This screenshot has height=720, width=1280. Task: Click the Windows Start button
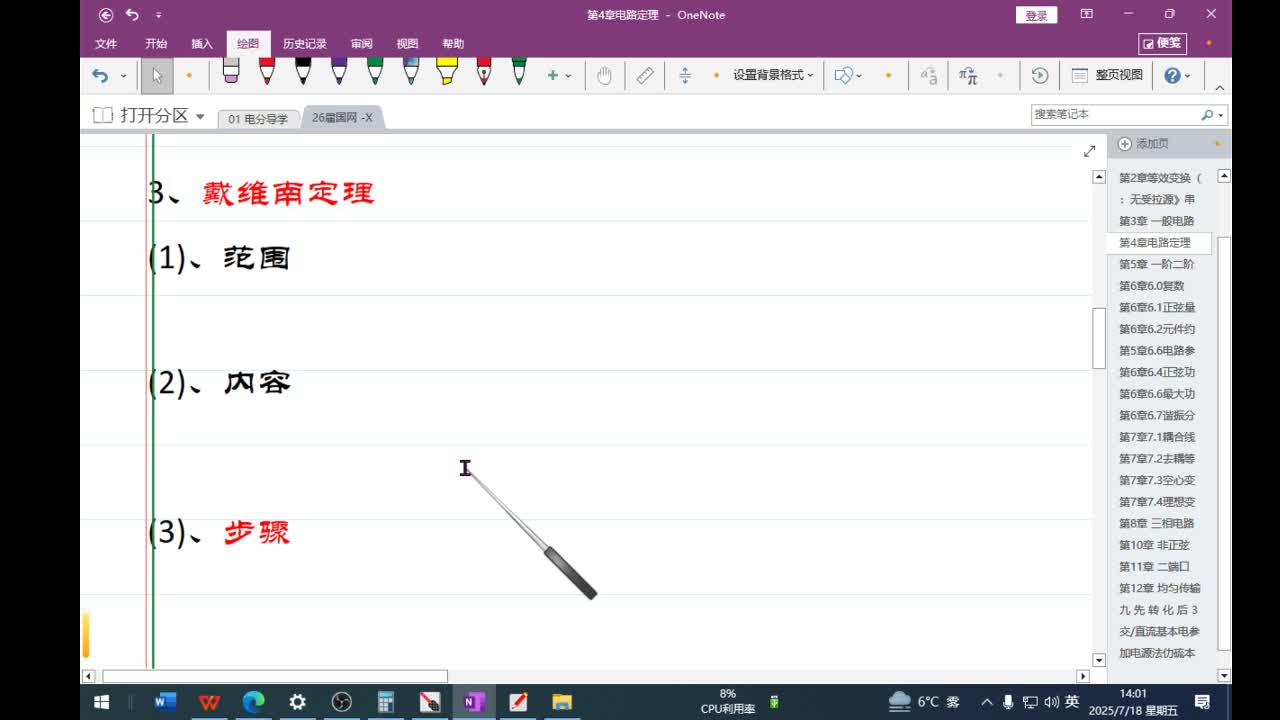[x=101, y=702]
